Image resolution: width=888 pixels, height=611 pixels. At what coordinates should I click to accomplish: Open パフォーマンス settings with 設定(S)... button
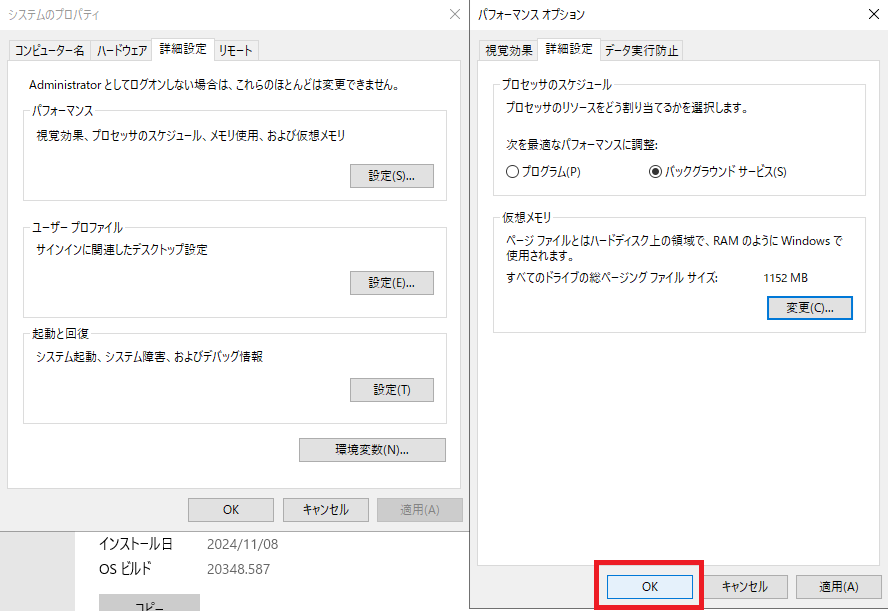pyautogui.click(x=391, y=176)
